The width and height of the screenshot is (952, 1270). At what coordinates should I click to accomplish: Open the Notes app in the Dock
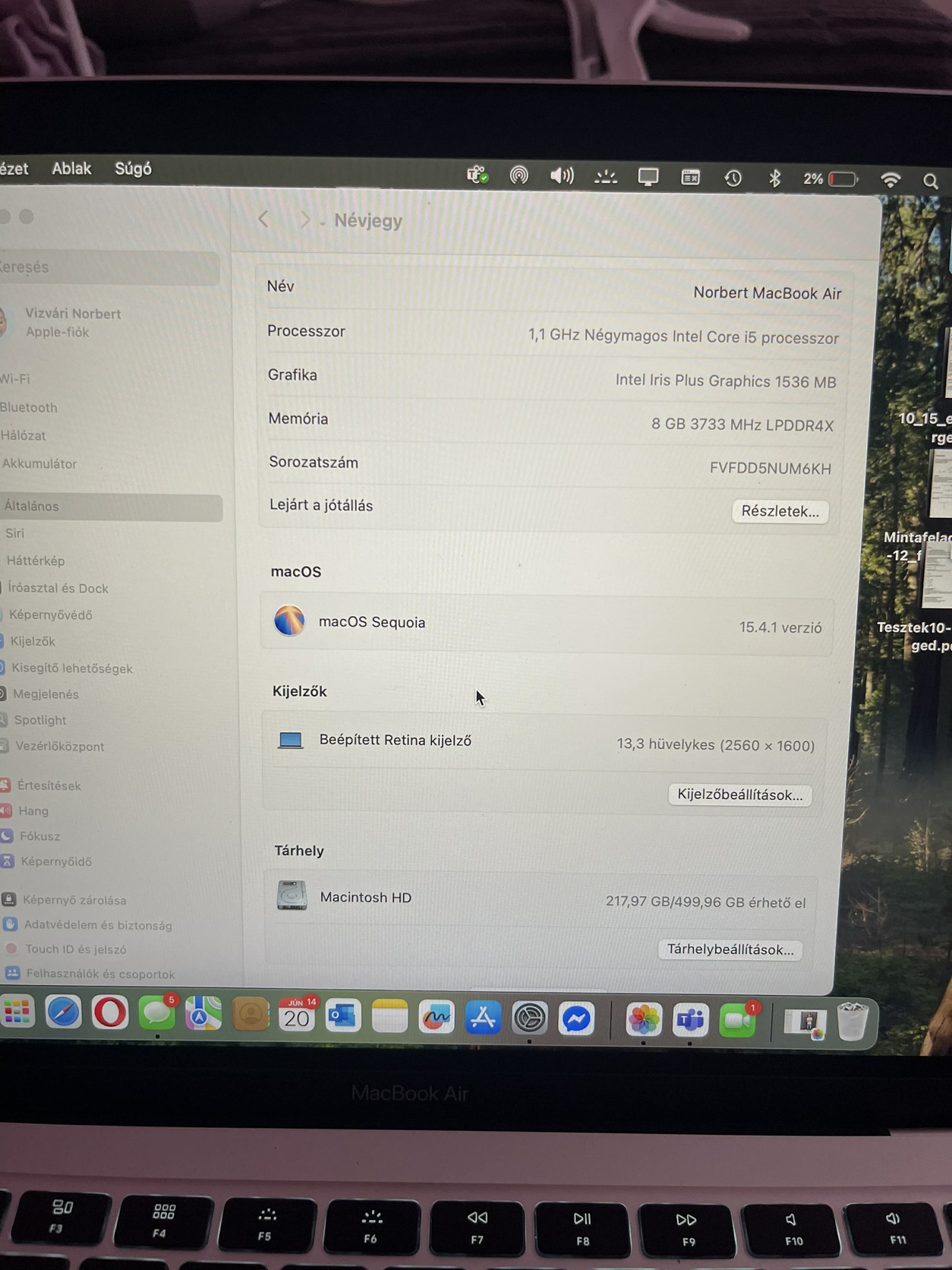(x=389, y=1017)
